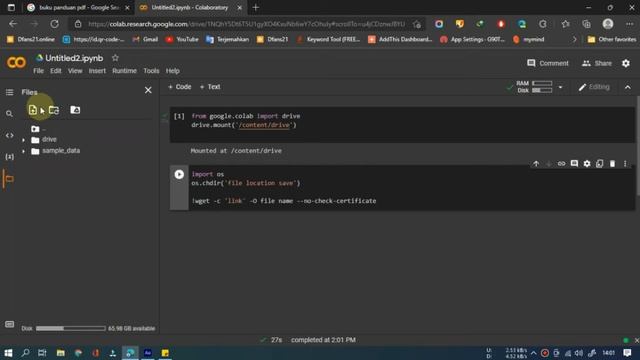Viewport: 640px width, 360px height.
Task: Open the View menu
Action: pyautogui.click(x=75, y=71)
